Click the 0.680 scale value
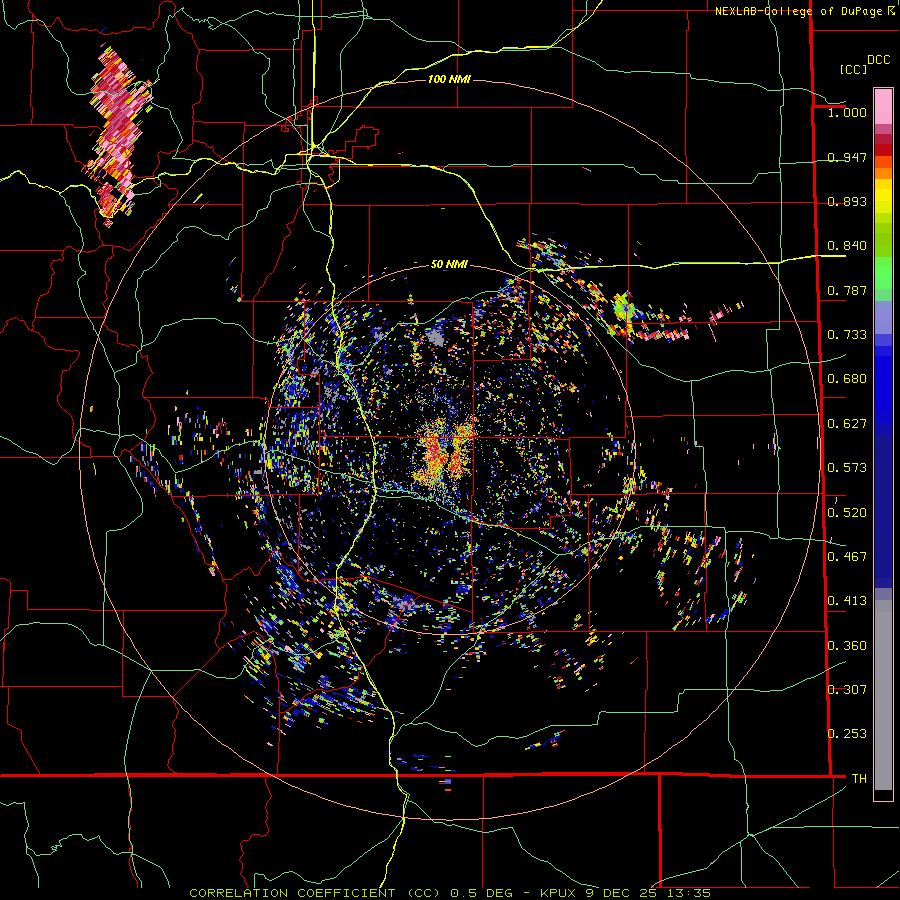Viewport: 900px width, 900px height. tap(847, 379)
